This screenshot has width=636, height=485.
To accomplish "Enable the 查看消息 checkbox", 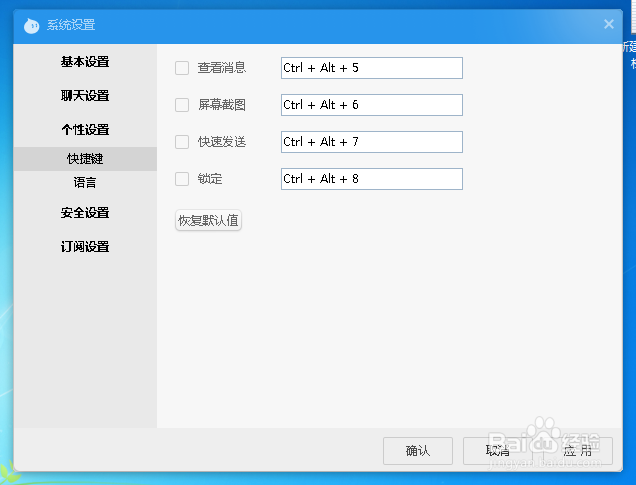I will pos(182,68).
